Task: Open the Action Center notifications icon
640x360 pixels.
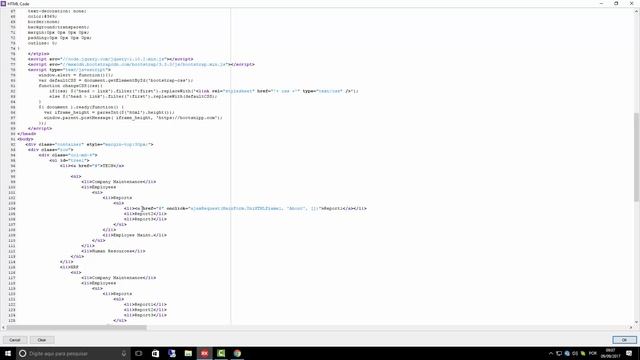Action: pyautogui.click(x=629, y=353)
